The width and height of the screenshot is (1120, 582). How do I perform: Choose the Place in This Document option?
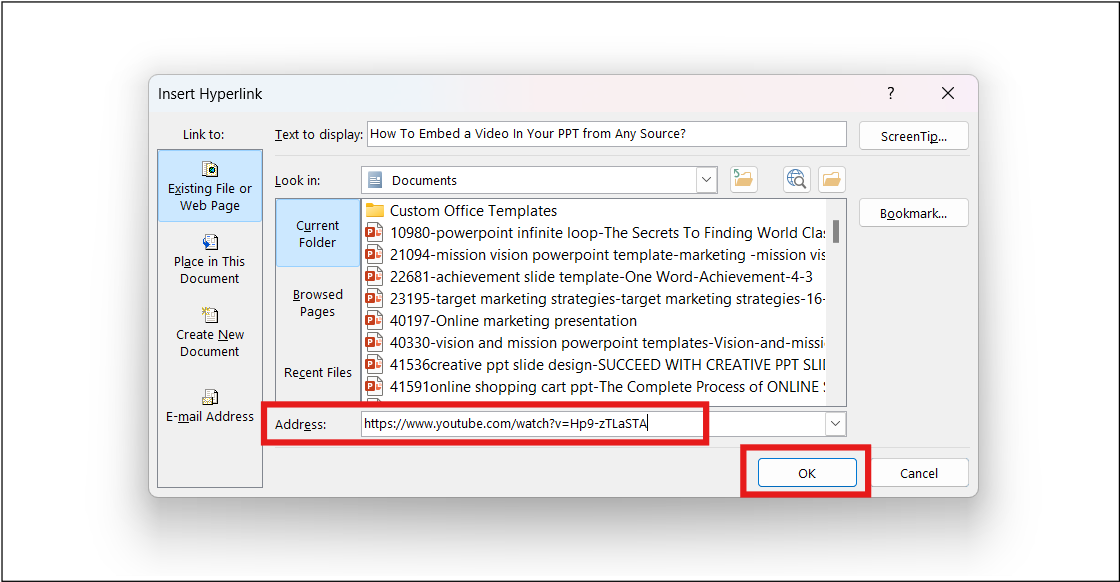(x=209, y=262)
